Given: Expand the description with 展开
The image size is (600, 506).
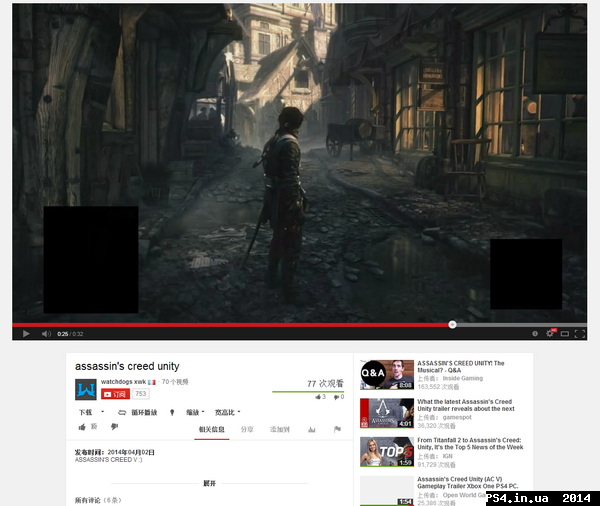Looking at the screenshot, I should 209,483.
